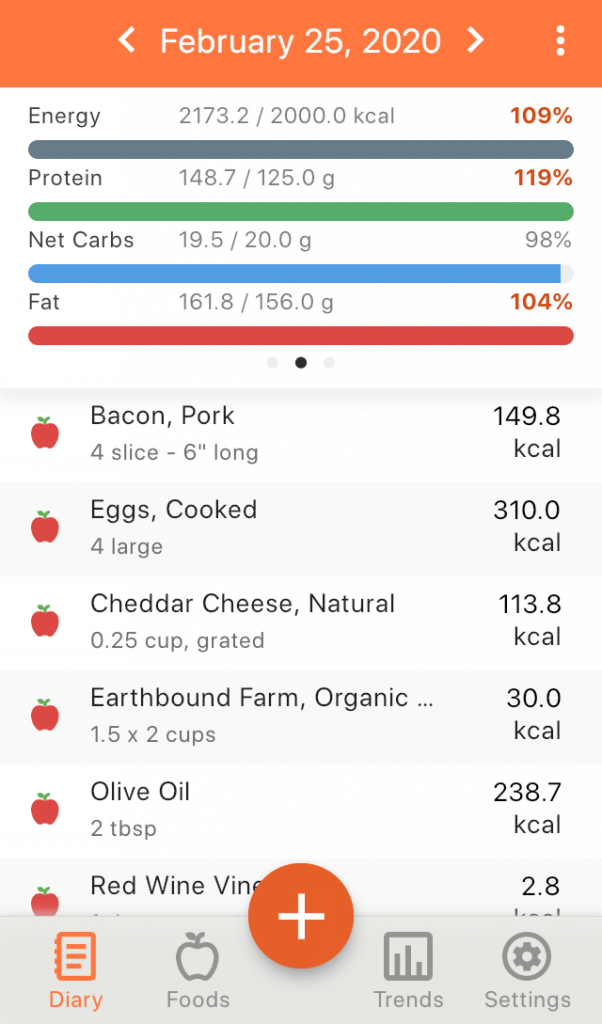Open the Olive Oil 2 tbsp entry
The image size is (602, 1024).
[x=301, y=810]
